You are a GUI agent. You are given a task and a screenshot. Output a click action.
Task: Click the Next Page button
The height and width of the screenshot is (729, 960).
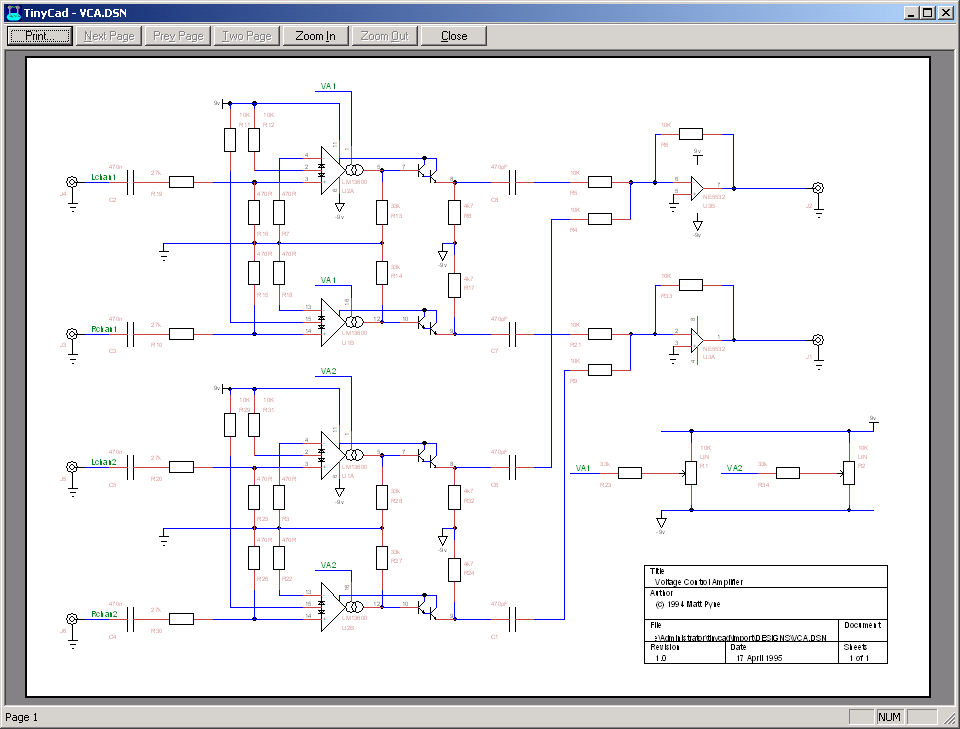[x=109, y=36]
